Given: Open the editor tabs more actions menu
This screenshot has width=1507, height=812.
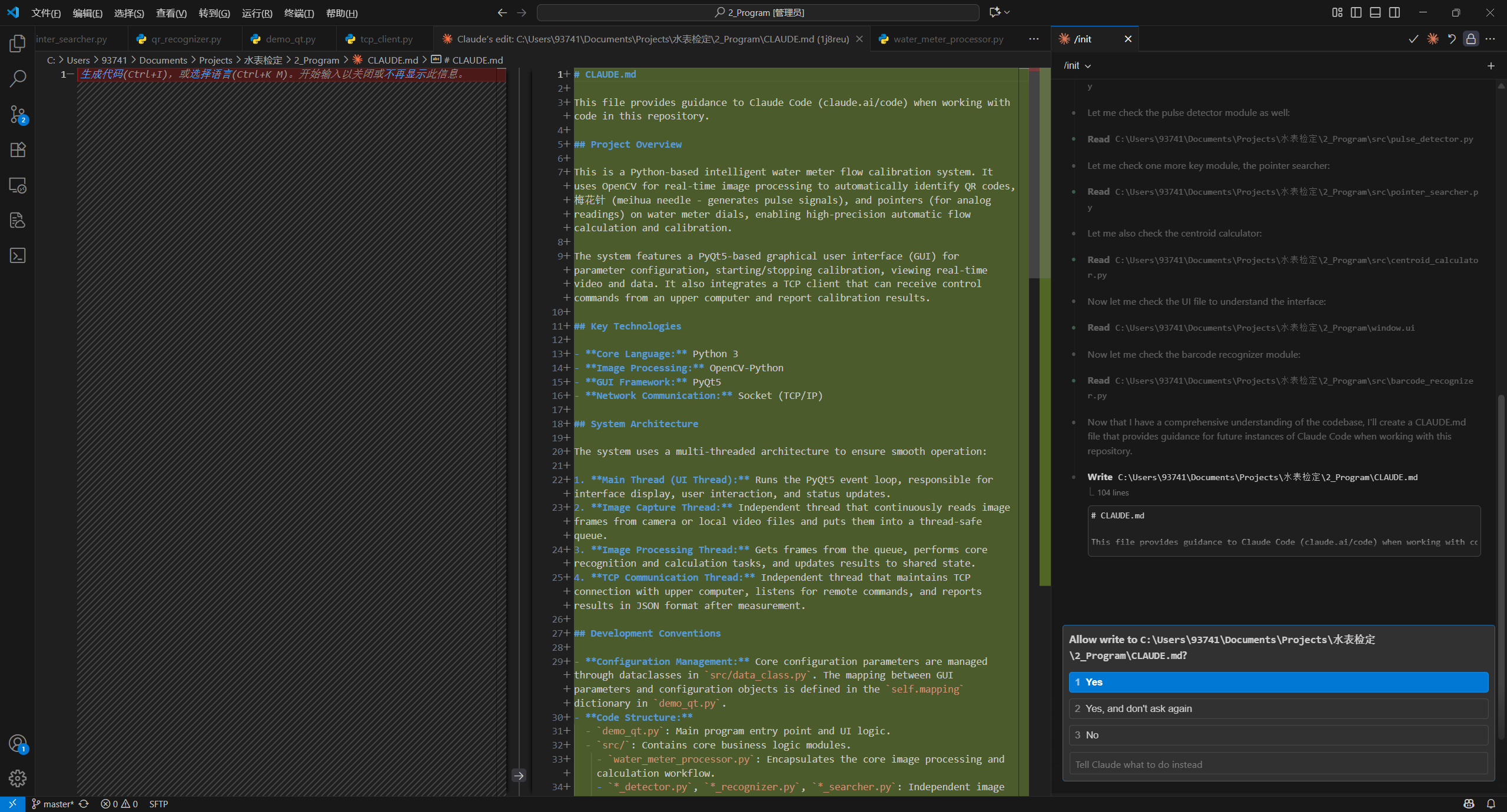Looking at the screenshot, I should click(1034, 39).
